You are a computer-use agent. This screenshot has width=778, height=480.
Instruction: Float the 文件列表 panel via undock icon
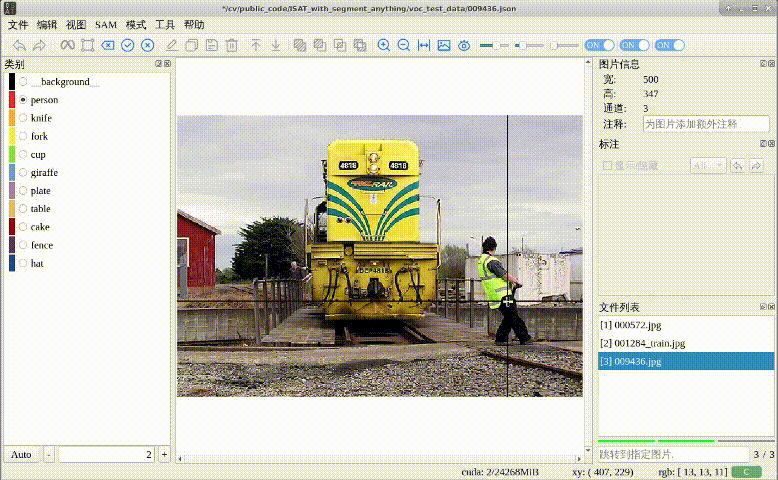(x=763, y=307)
